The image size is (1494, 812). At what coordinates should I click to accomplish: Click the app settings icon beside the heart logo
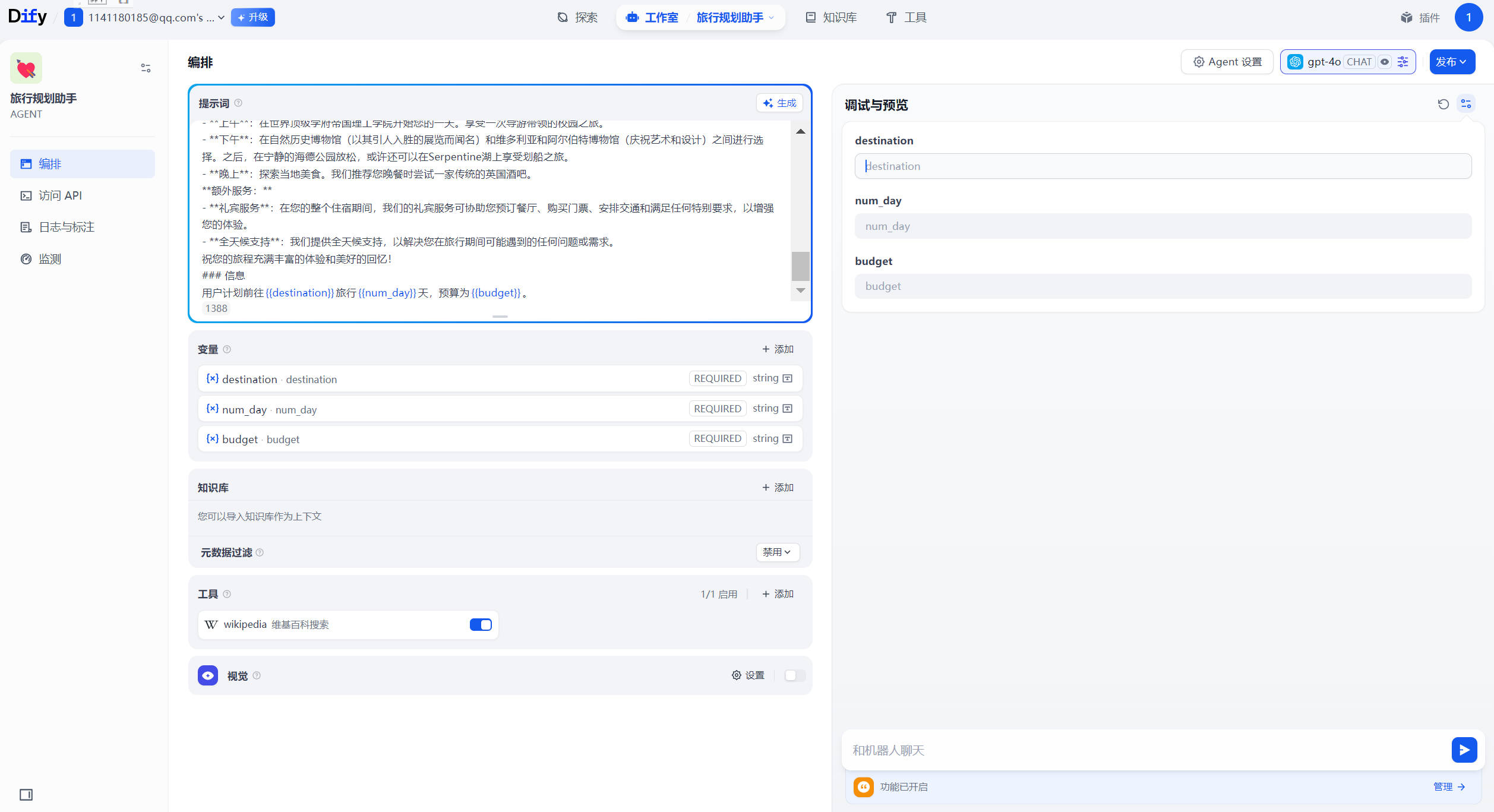tap(146, 68)
